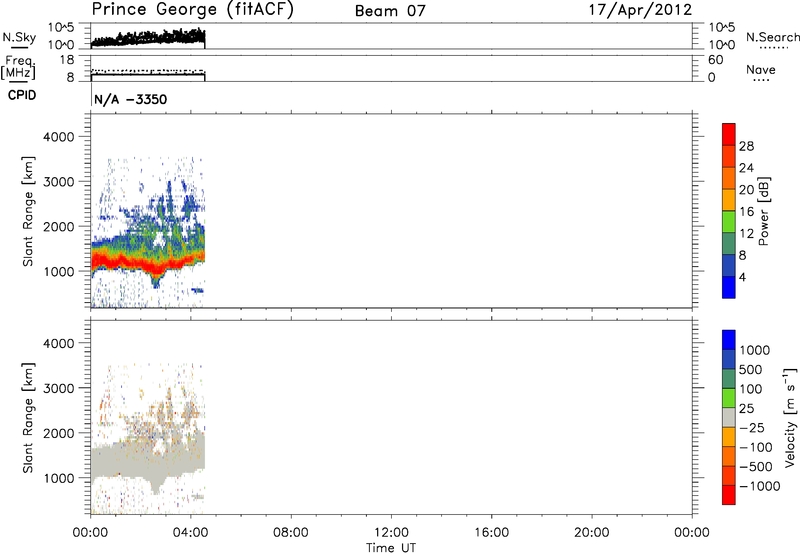This screenshot has width=800, height=554.
Task: Click the 'Time UT' axis title
Action: click(x=391, y=548)
